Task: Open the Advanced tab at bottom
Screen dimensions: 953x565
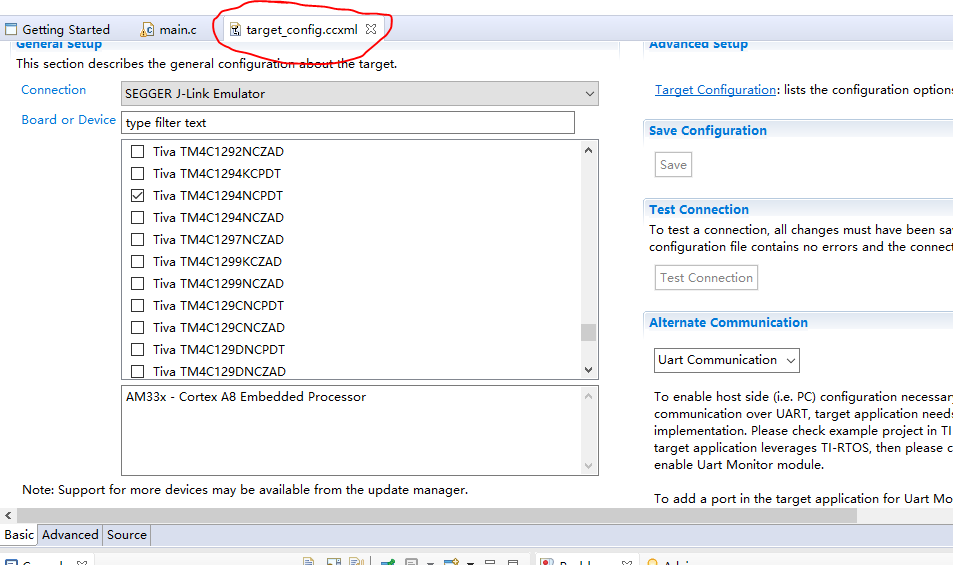Action: pos(70,535)
